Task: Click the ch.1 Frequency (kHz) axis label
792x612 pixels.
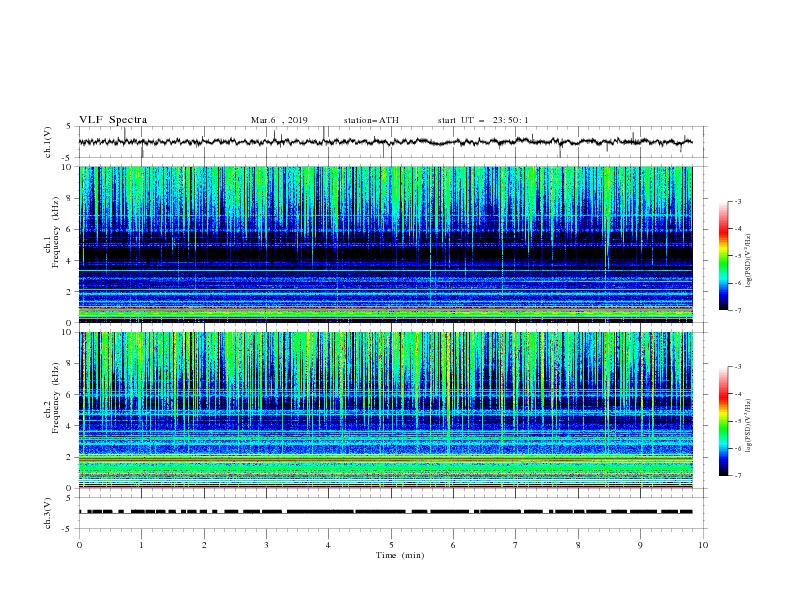Action: tap(52, 233)
